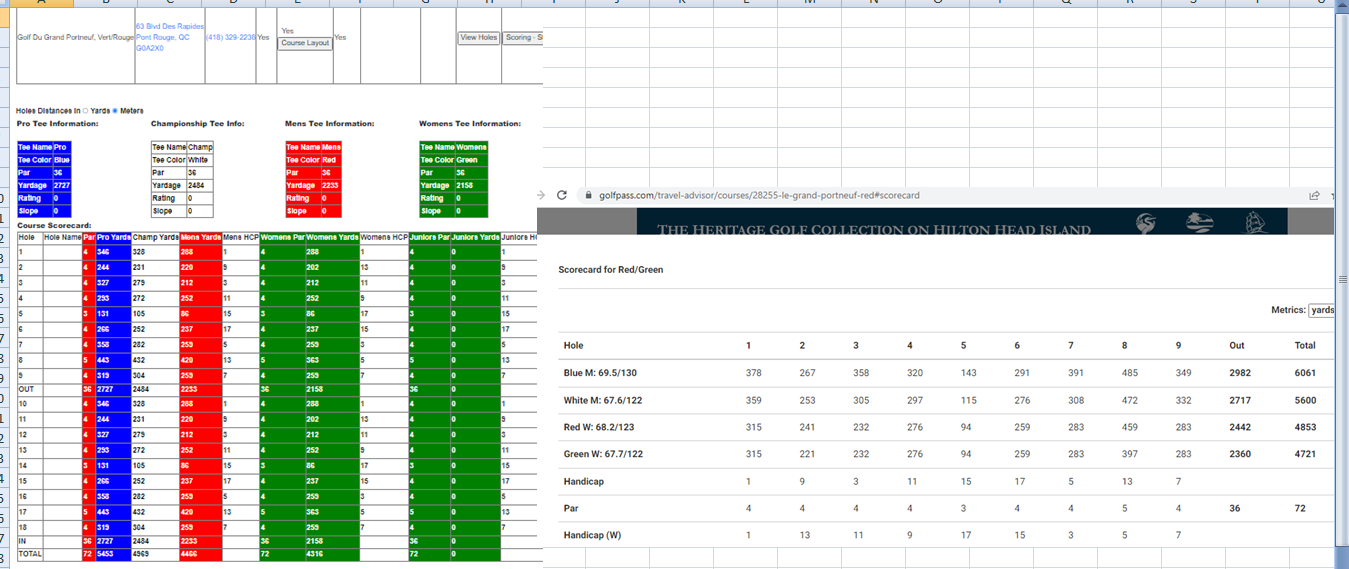Click the 'Tee Color White' row in Champ table

[x=182, y=160]
